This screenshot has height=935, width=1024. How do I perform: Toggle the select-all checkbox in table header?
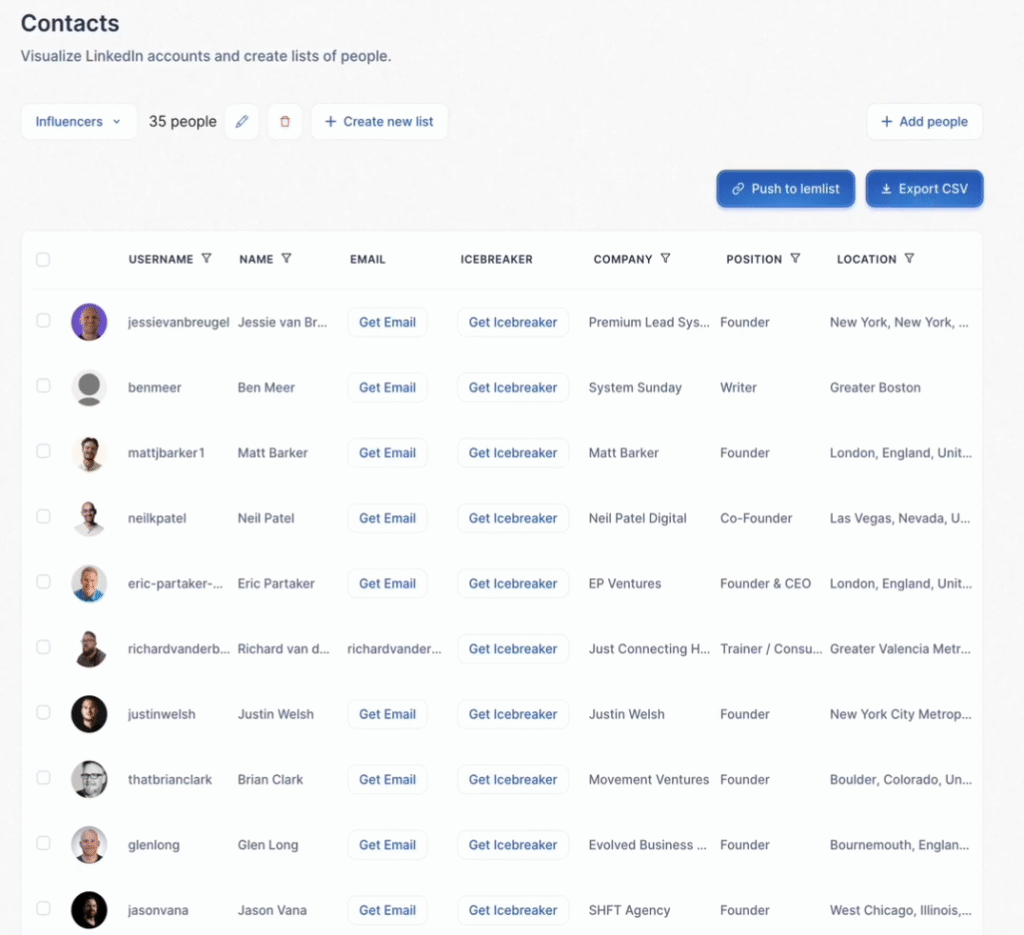pyautogui.click(x=43, y=259)
